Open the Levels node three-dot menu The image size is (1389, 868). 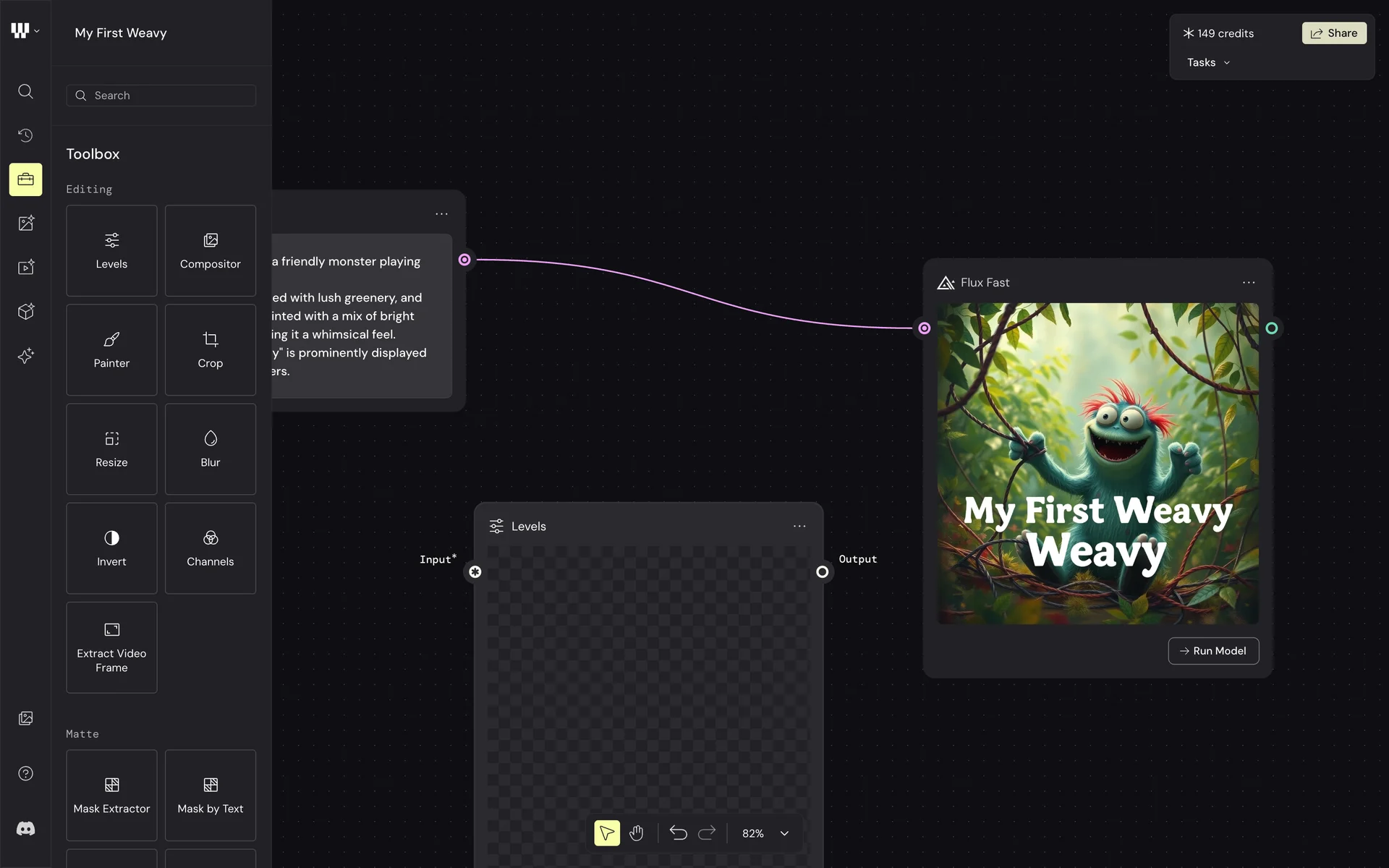click(799, 527)
